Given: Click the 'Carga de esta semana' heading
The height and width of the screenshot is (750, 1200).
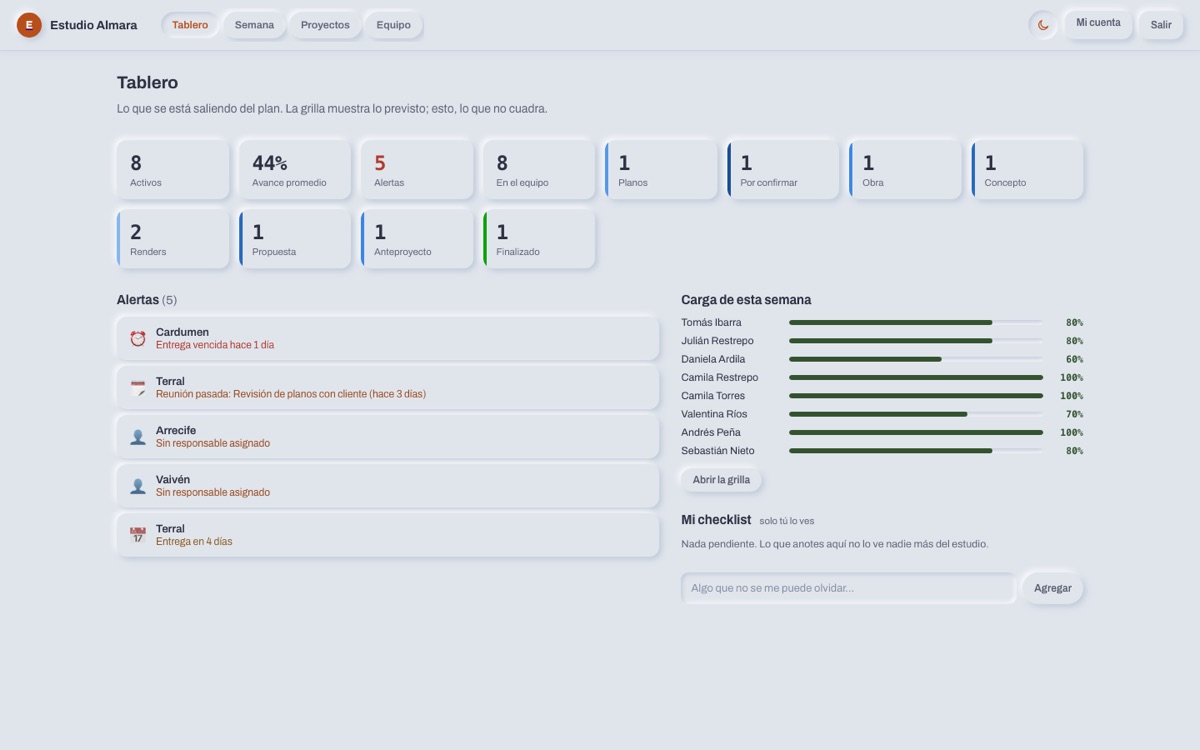Looking at the screenshot, I should [746, 300].
